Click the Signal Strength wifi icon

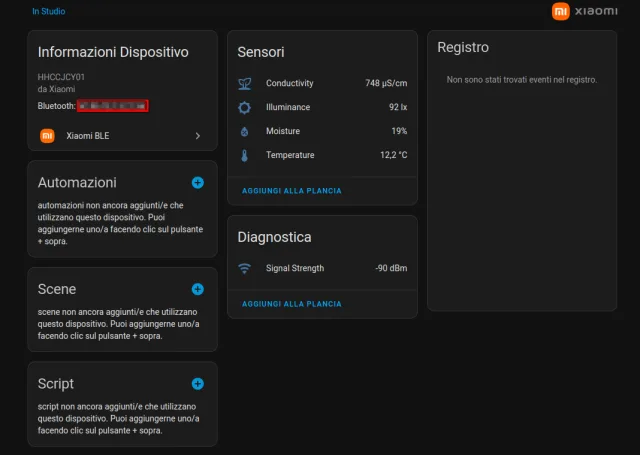245,268
